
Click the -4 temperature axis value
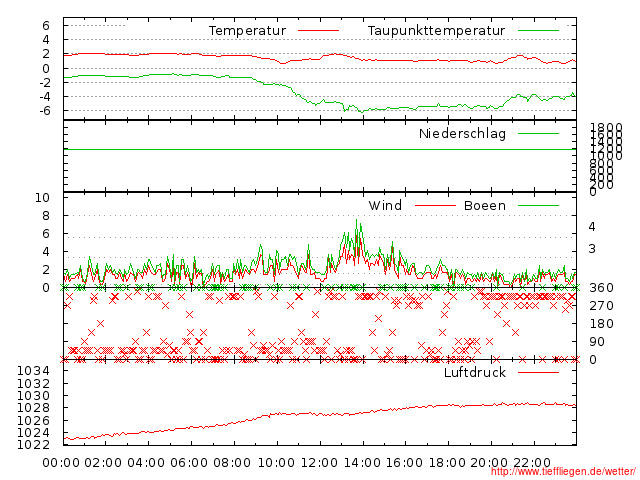click(x=44, y=97)
